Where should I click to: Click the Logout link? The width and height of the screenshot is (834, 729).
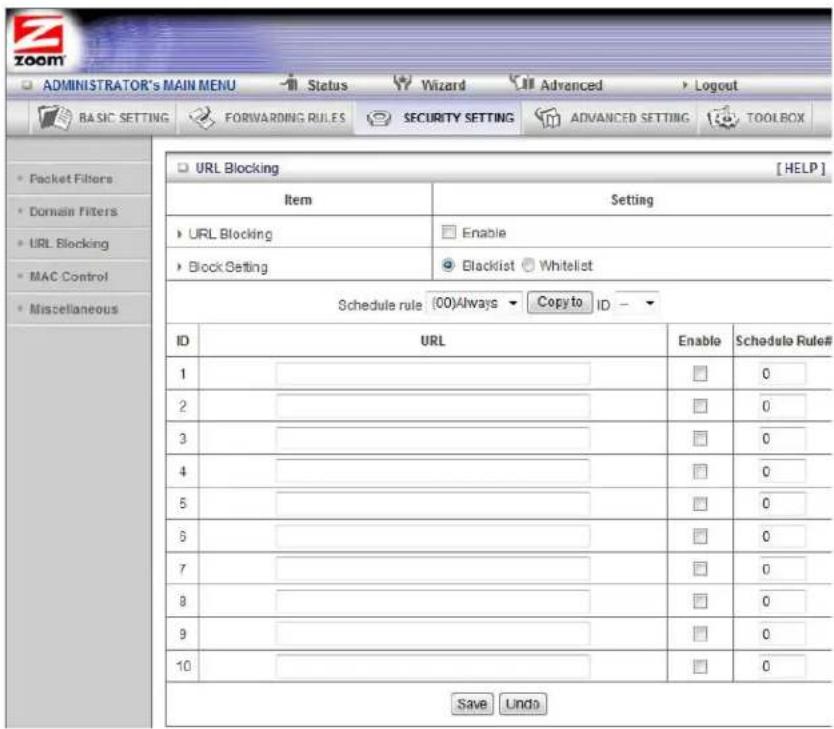(x=715, y=86)
